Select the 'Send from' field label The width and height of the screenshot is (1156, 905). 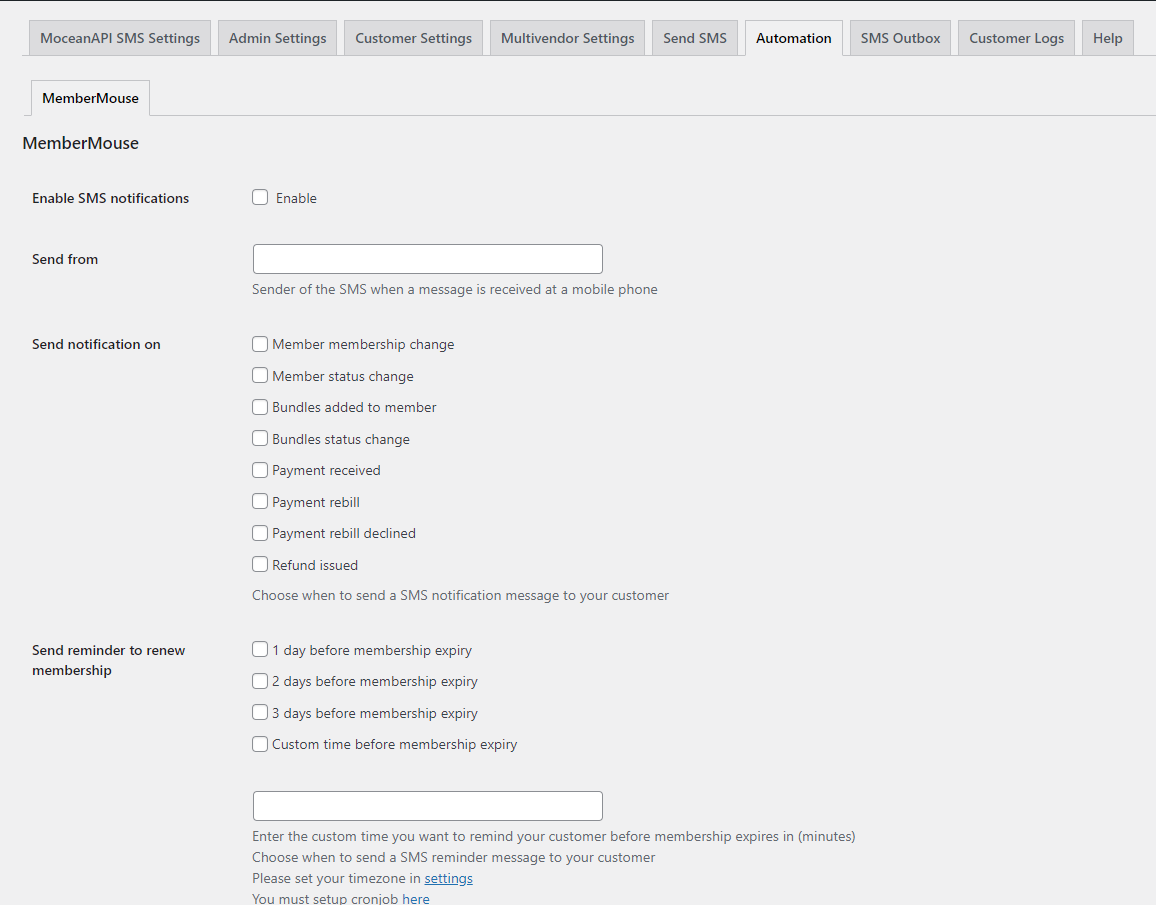coord(65,259)
